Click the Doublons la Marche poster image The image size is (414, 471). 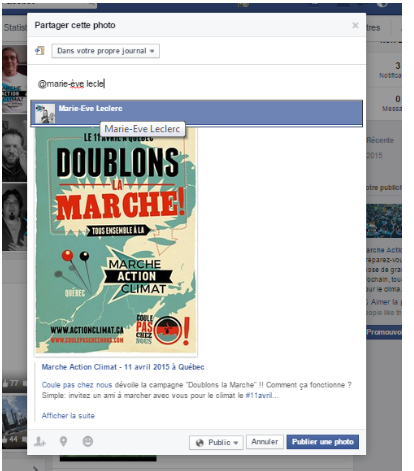pos(116,240)
